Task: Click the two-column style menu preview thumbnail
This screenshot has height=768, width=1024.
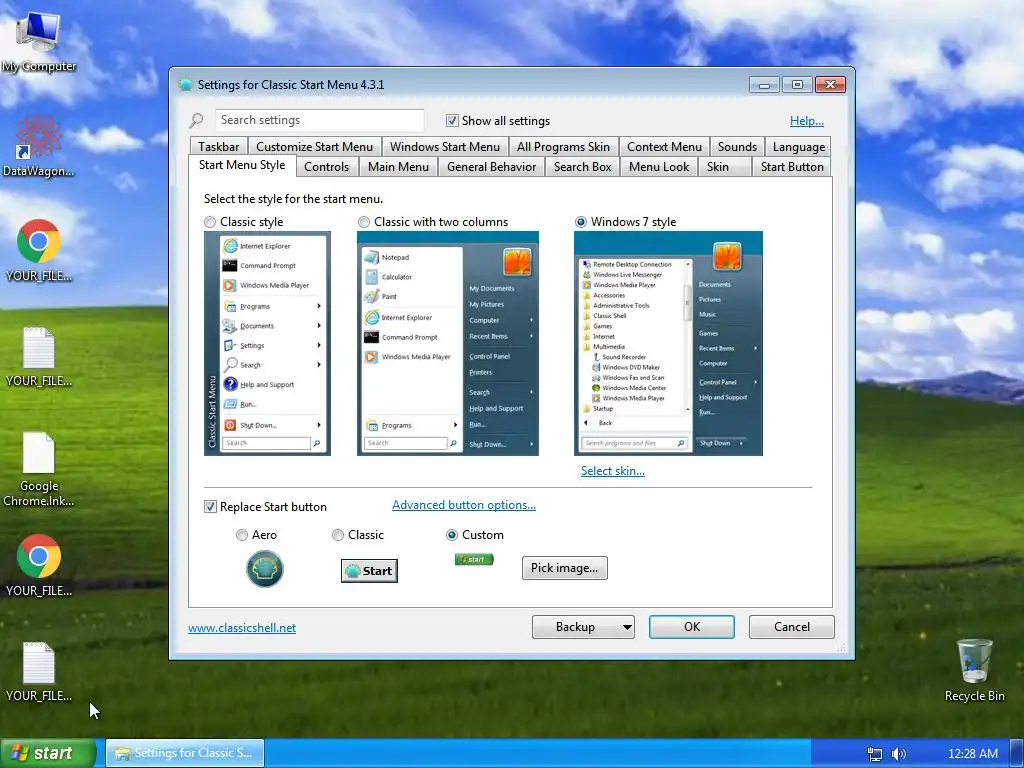Action: coord(448,344)
